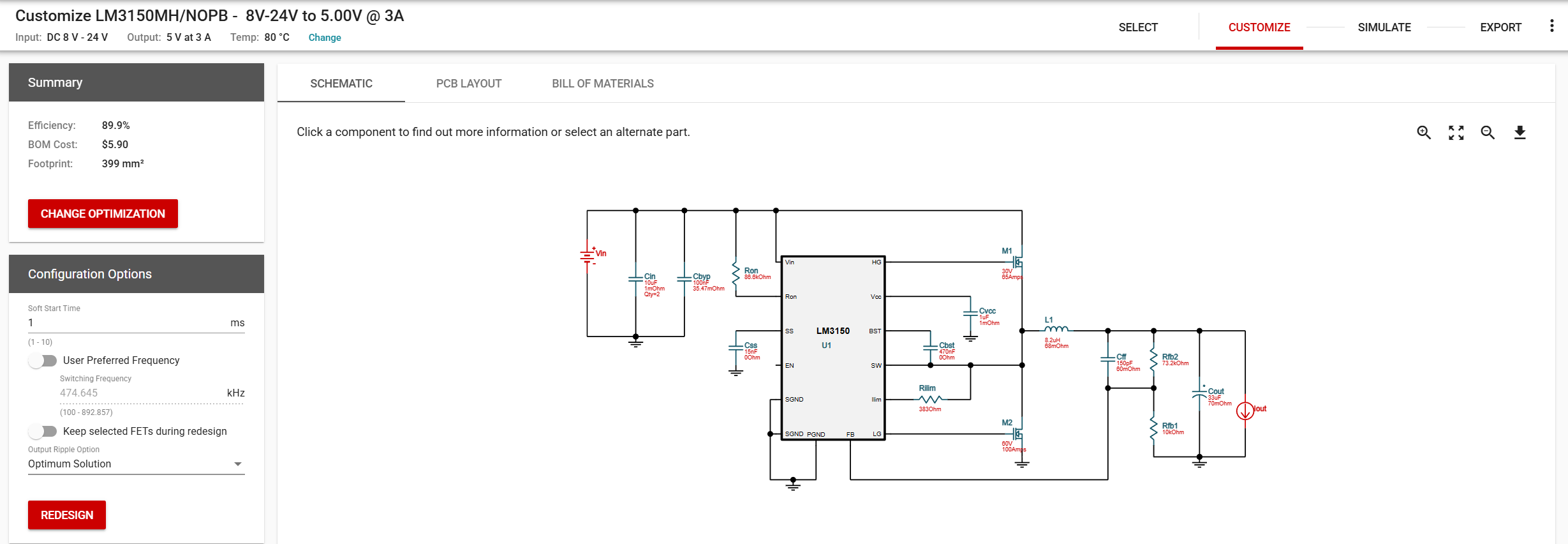The image size is (1568, 544).
Task: Open the CUSTOMIZE step
Action: point(1259,27)
